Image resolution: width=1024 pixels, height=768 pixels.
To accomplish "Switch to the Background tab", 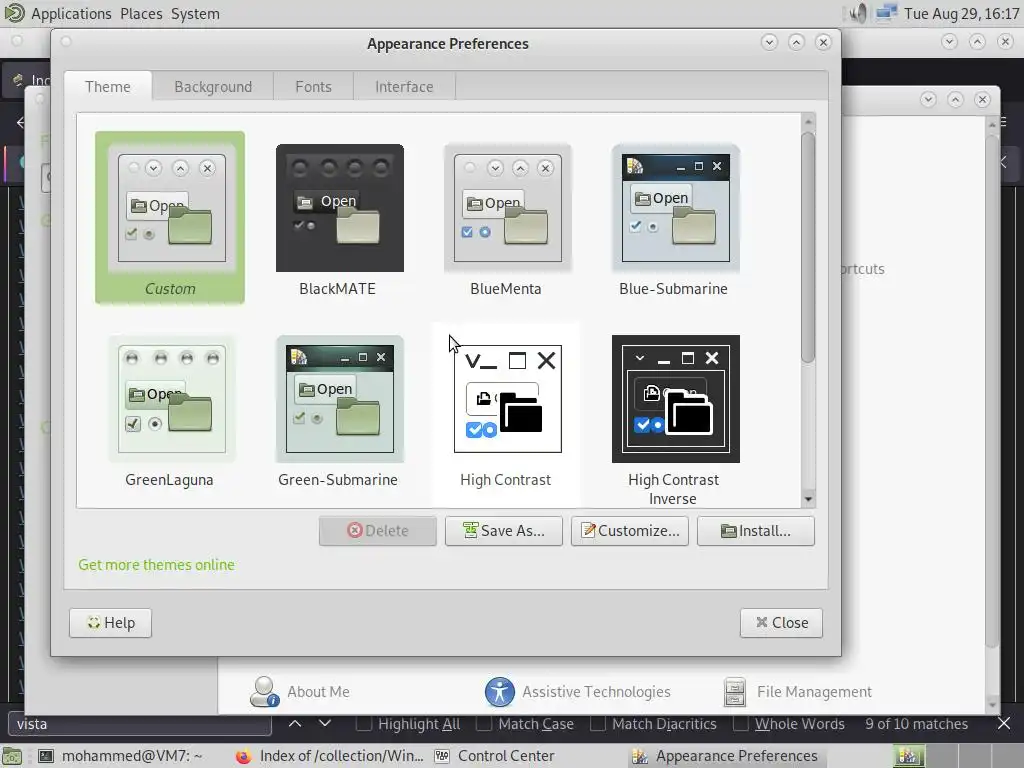I will (213, 87).
